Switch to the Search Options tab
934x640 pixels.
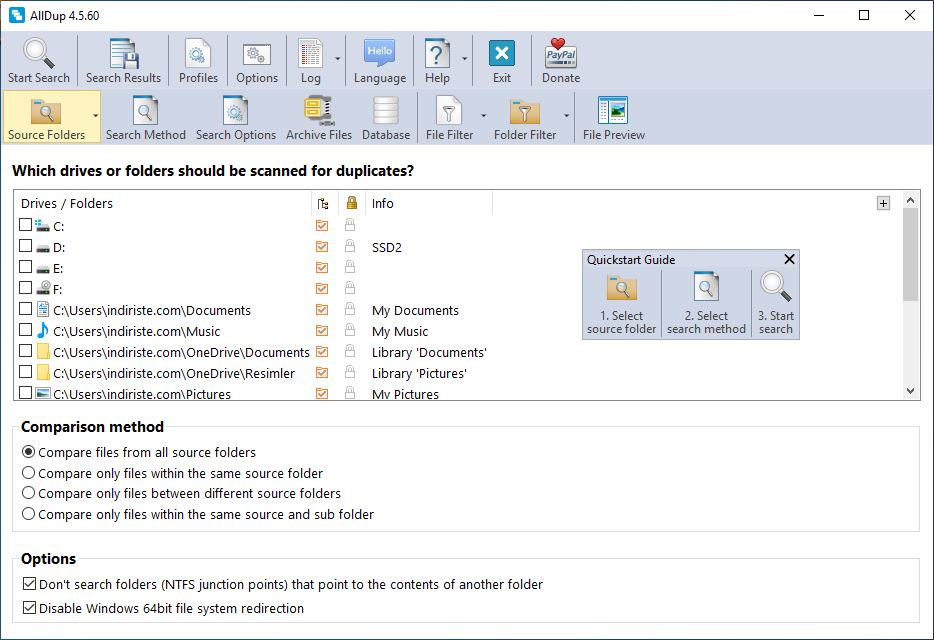coord(236,117)
